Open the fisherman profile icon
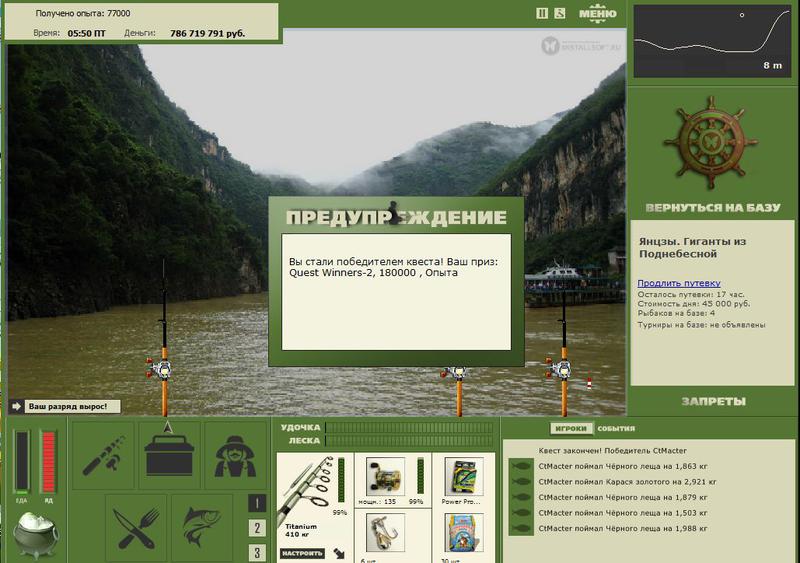800x563 pixels. pos(235,455)
